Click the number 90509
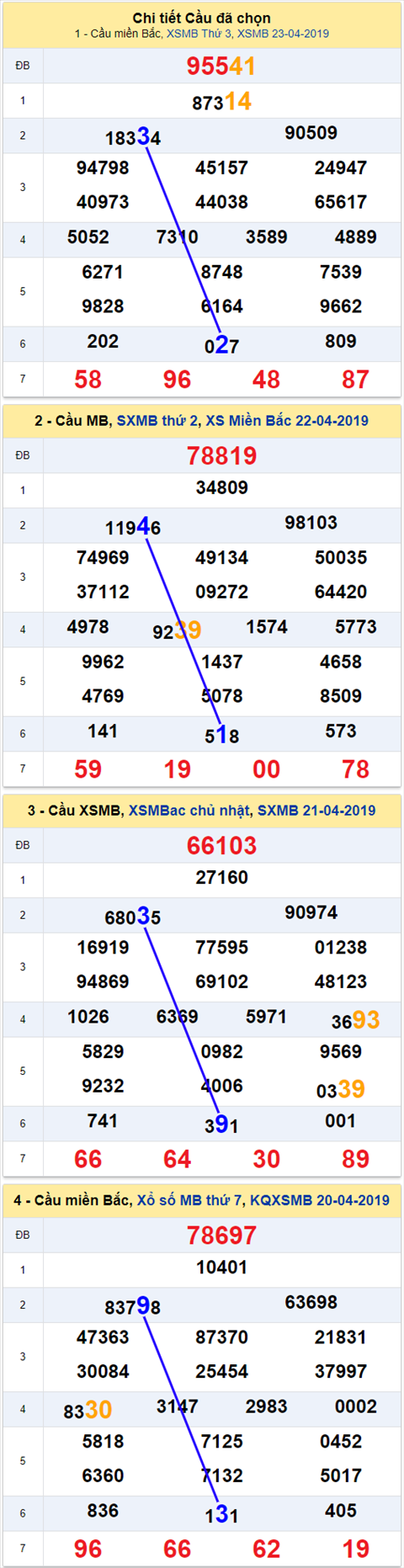Viewport: 404px width, 1568px height. click(x=311, y=133)
